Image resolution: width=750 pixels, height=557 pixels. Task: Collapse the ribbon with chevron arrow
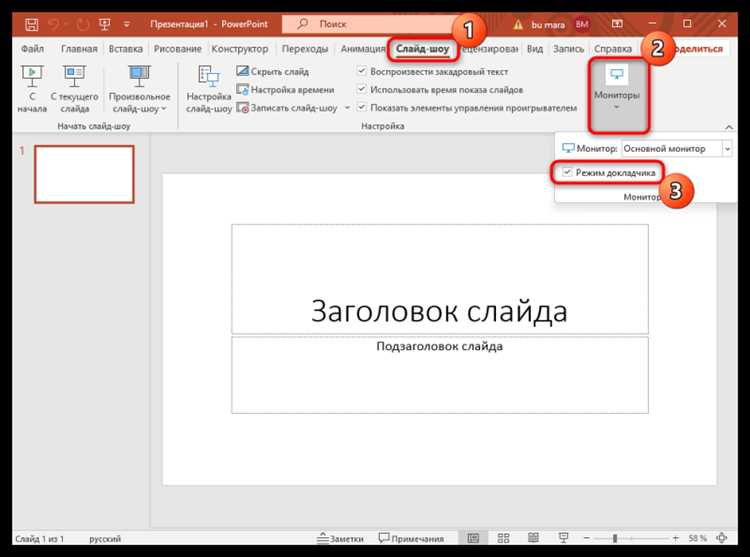[728, 127]
